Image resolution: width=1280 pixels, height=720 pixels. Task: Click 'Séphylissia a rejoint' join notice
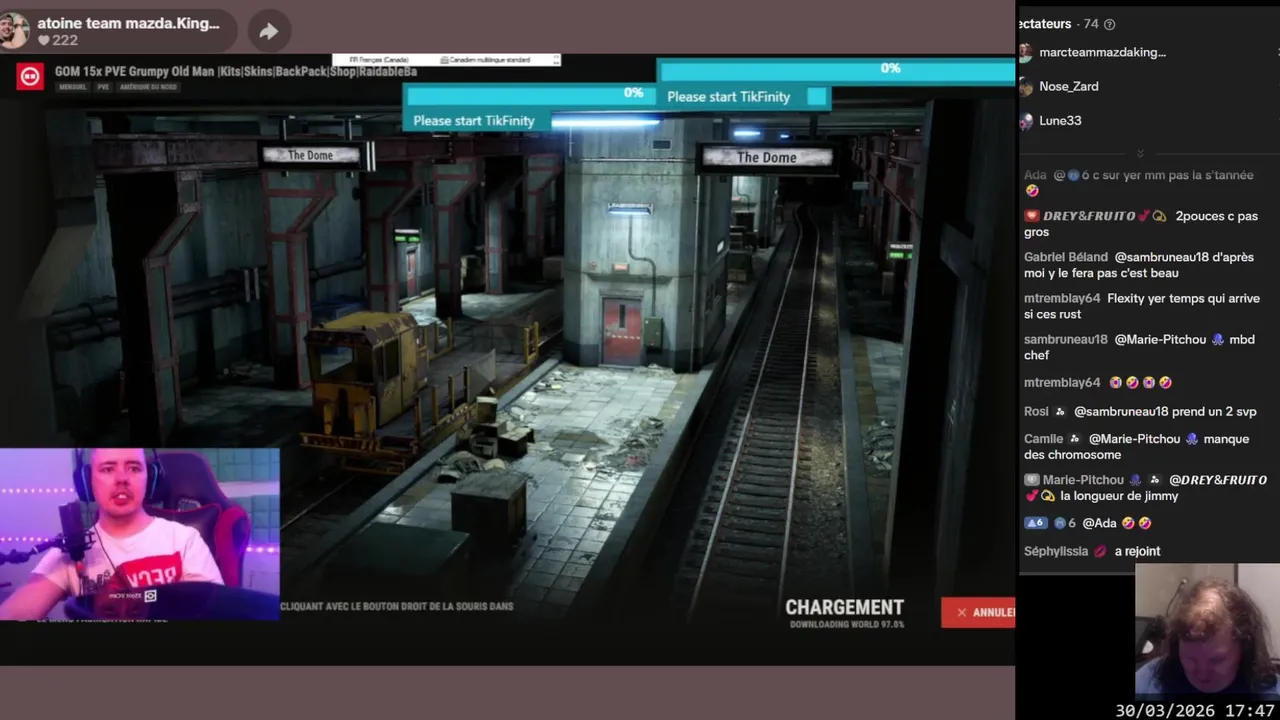pos(1092,551)
